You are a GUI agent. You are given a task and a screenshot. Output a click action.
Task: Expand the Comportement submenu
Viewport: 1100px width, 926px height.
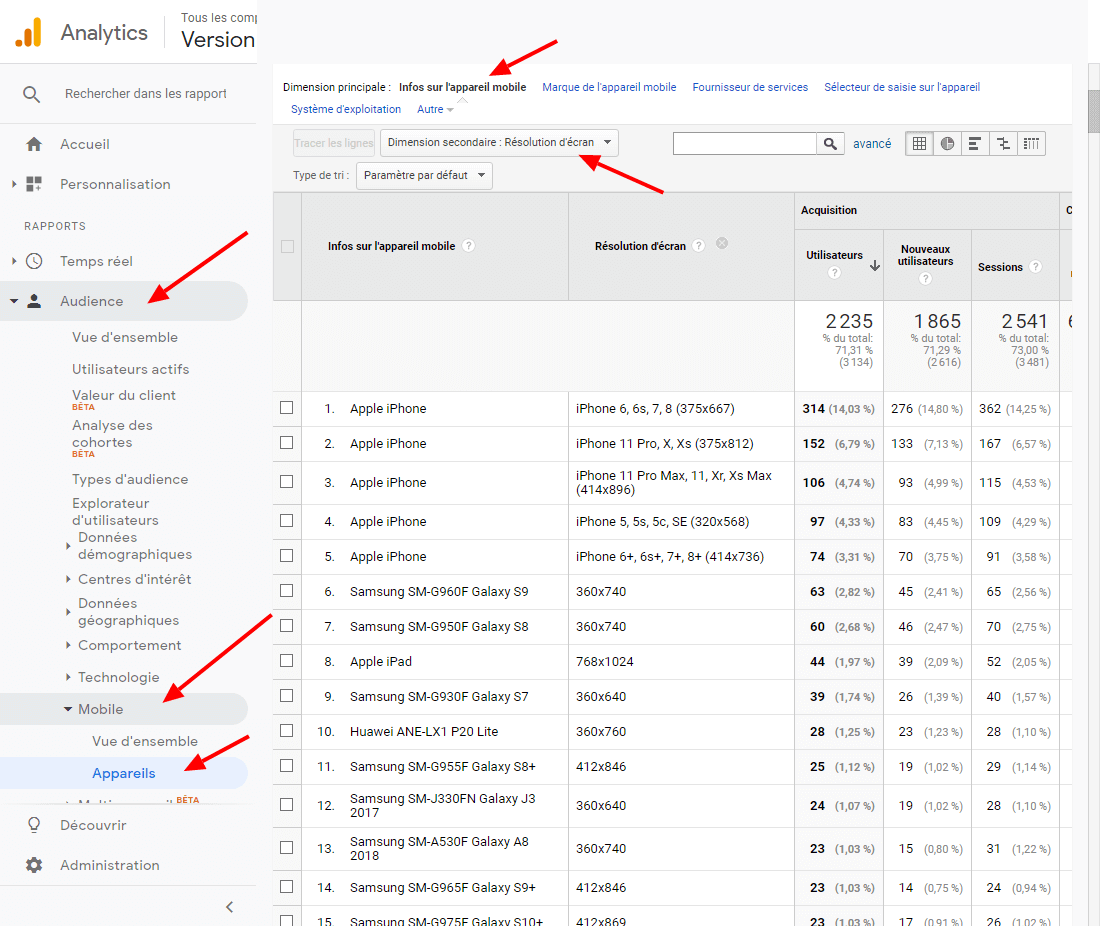pyautogui.click(x=68, y=645)
